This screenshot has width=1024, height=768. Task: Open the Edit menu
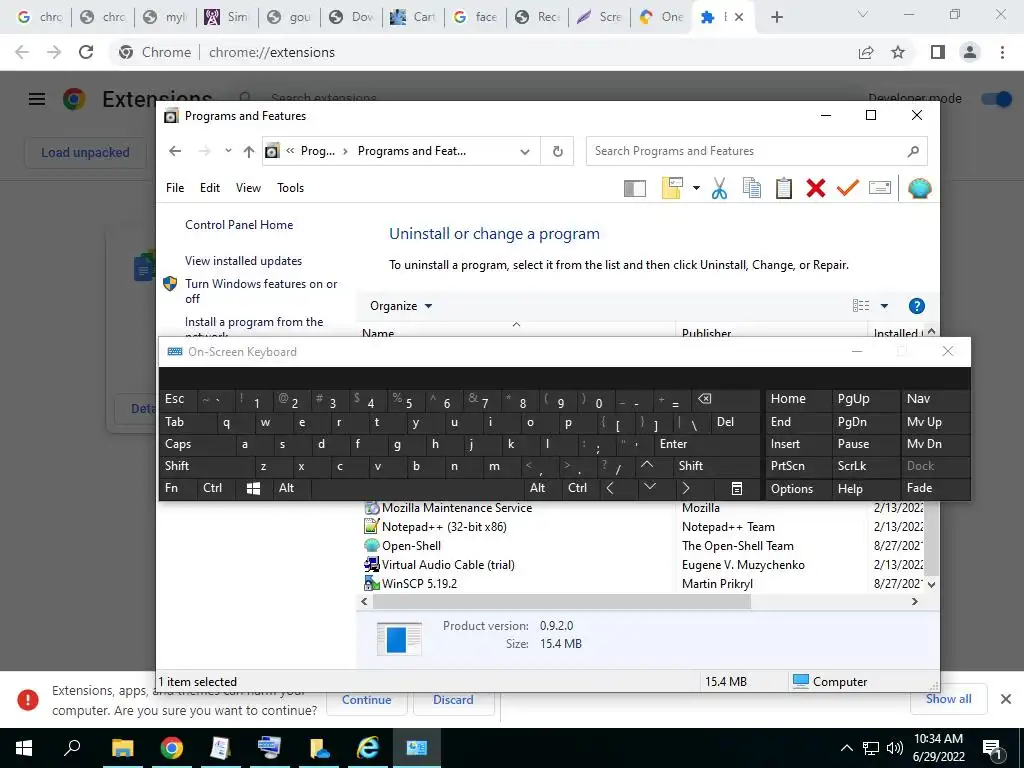pyautogui.click(x=210, y=188)
